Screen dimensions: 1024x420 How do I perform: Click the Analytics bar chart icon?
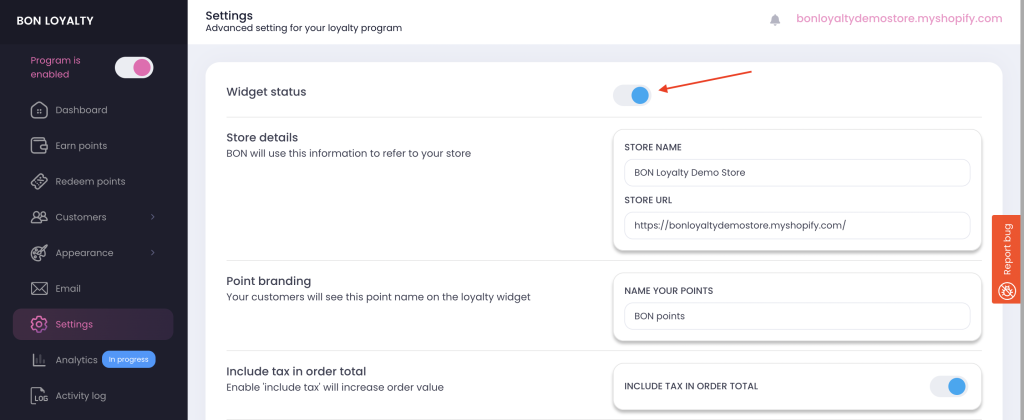coord(39,360)
